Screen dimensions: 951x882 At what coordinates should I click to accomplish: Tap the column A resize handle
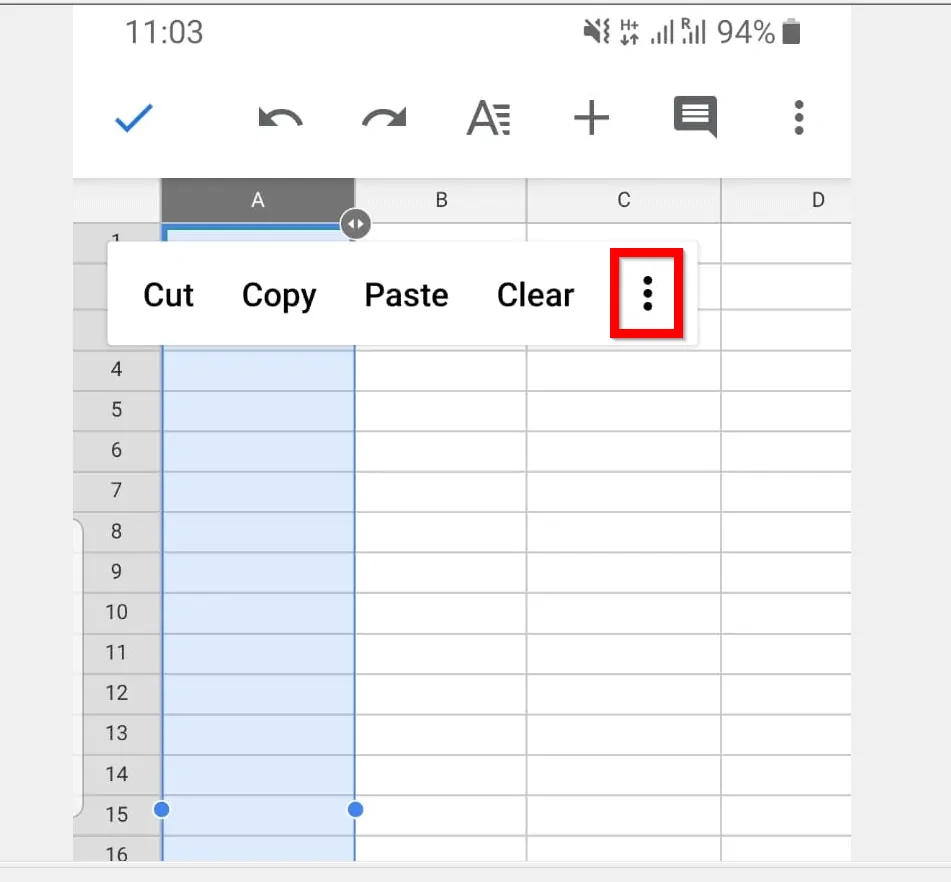tap(355, 223)
